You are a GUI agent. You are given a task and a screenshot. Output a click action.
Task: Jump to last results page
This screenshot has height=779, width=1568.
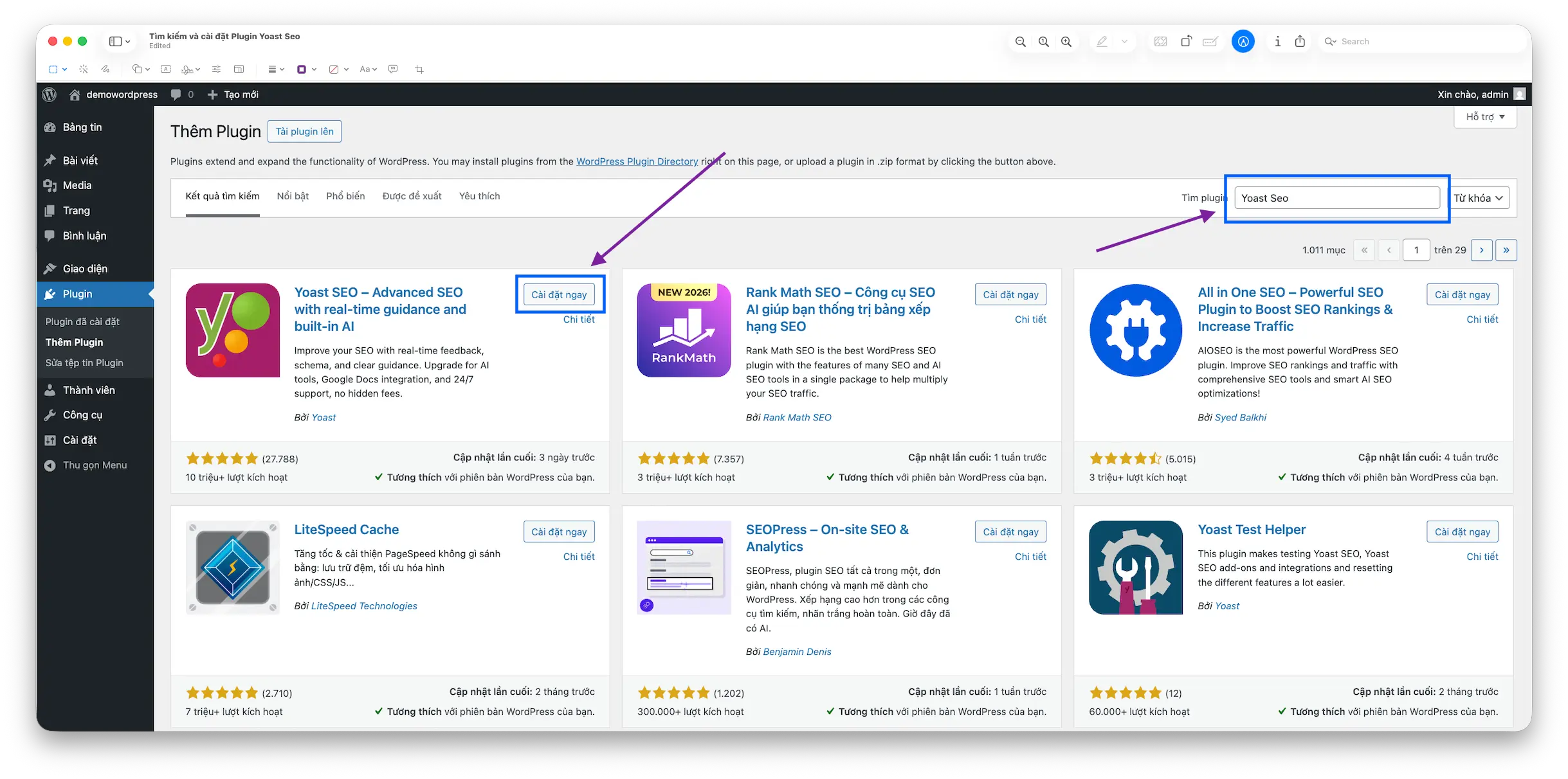[x=1506, y=250]
